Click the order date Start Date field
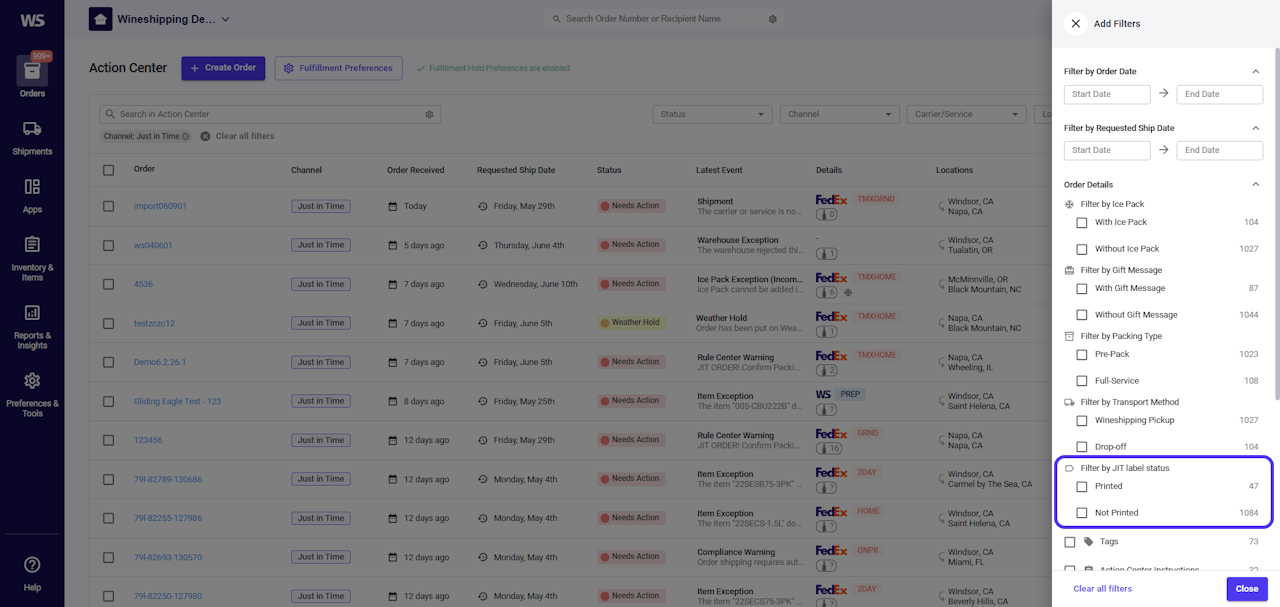This screenshot has width=1280, height=607. [x=1107, y=94]
